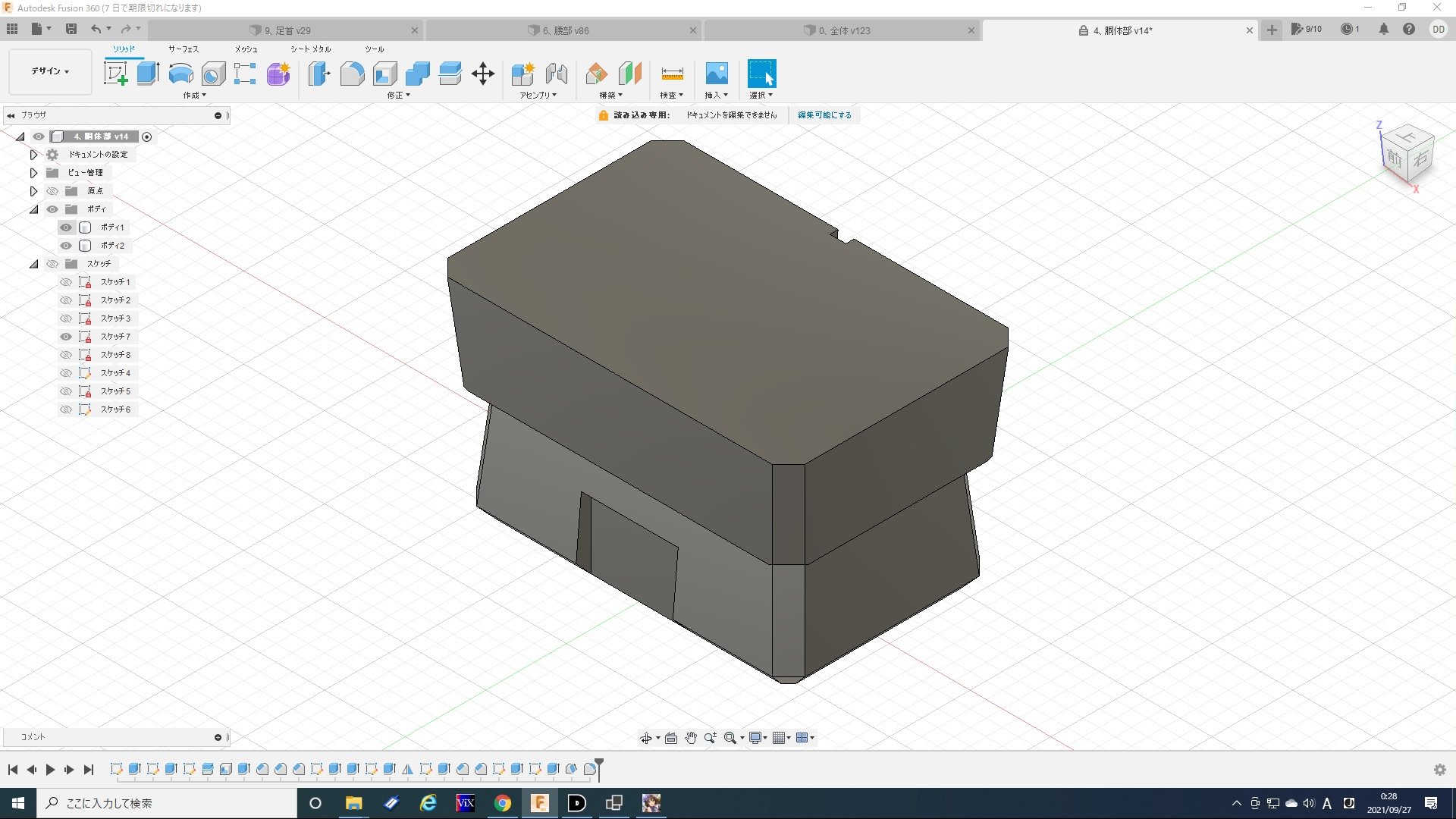Open Chrome from the Windows taskbar
The height and width of the screenshot is (819, 1456).
pos(502,803)
